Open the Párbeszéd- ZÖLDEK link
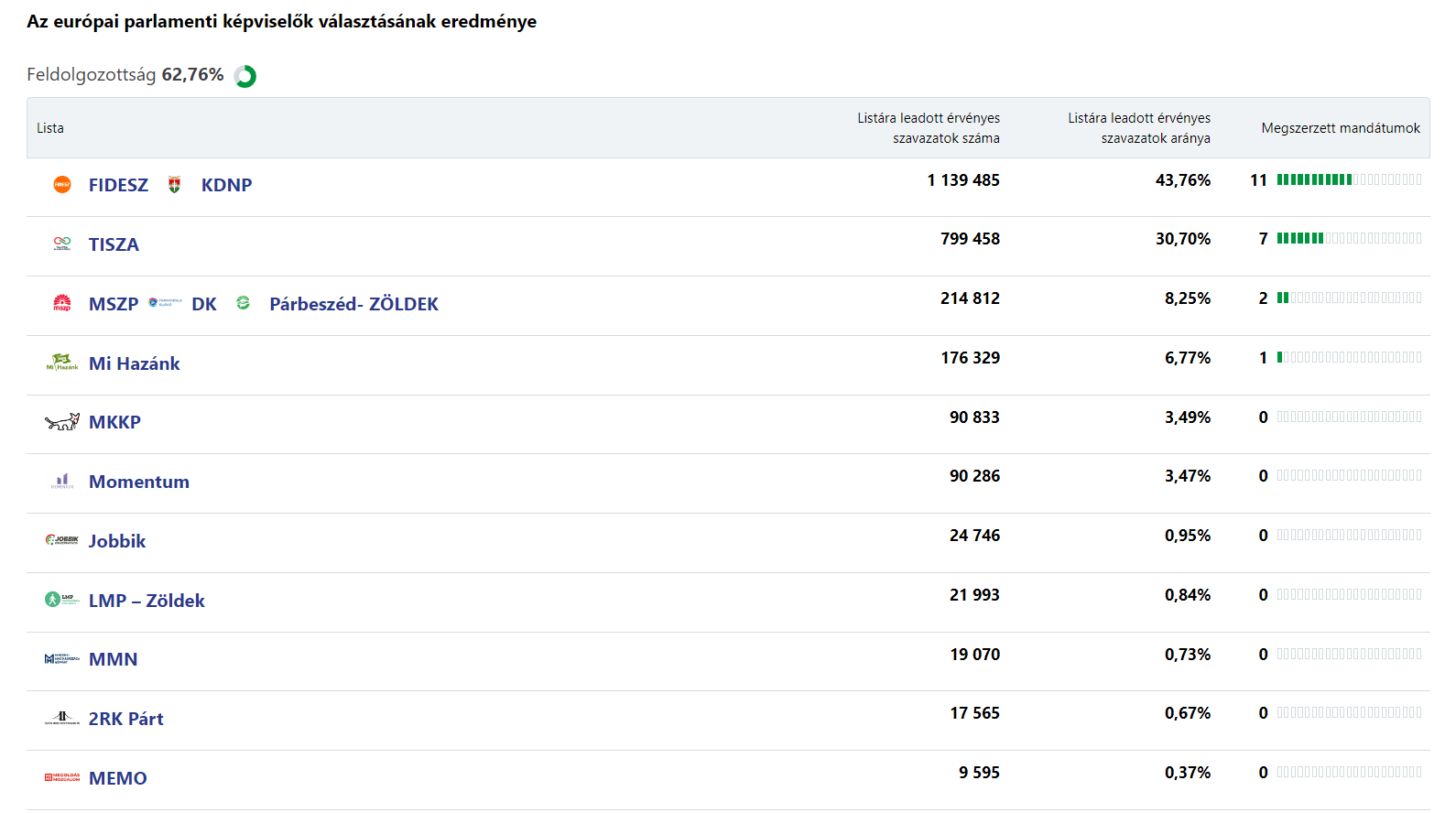Viewport: 1456px width, 813px height. 353,304
